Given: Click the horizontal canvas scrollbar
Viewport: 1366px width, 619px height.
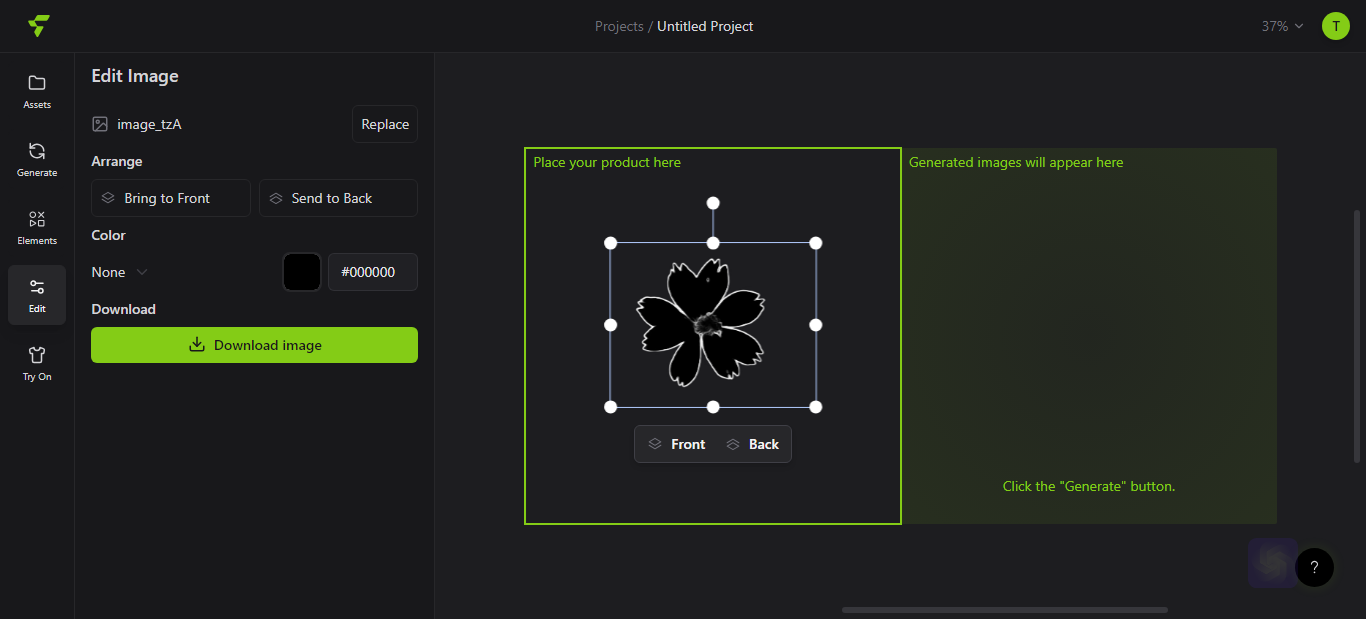Looking at the screenshot, I should [1004, 610].
